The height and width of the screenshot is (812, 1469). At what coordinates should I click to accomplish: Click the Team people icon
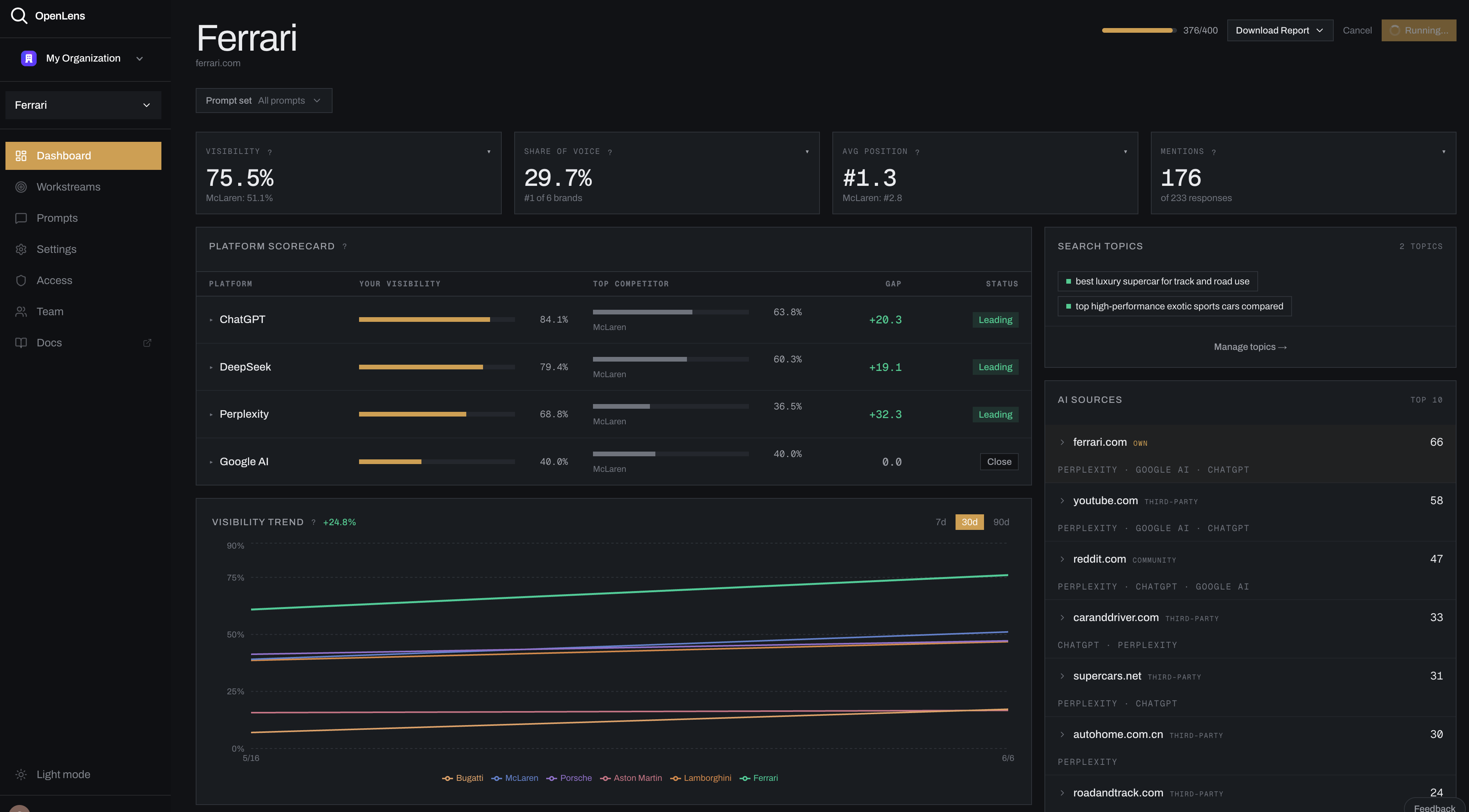click(21, 312)
